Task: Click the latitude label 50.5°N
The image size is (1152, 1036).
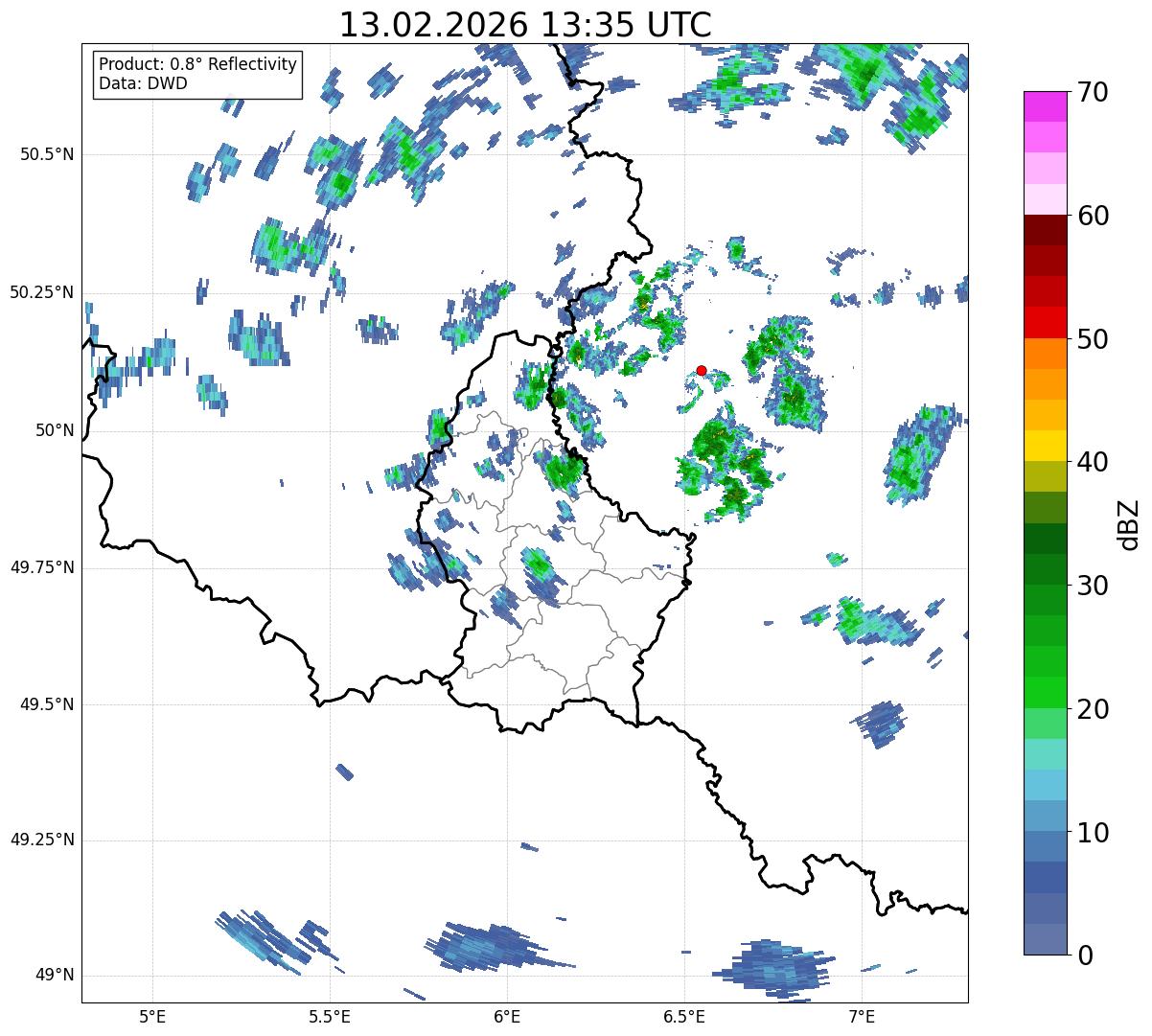Action: click(x=45, y=155)
